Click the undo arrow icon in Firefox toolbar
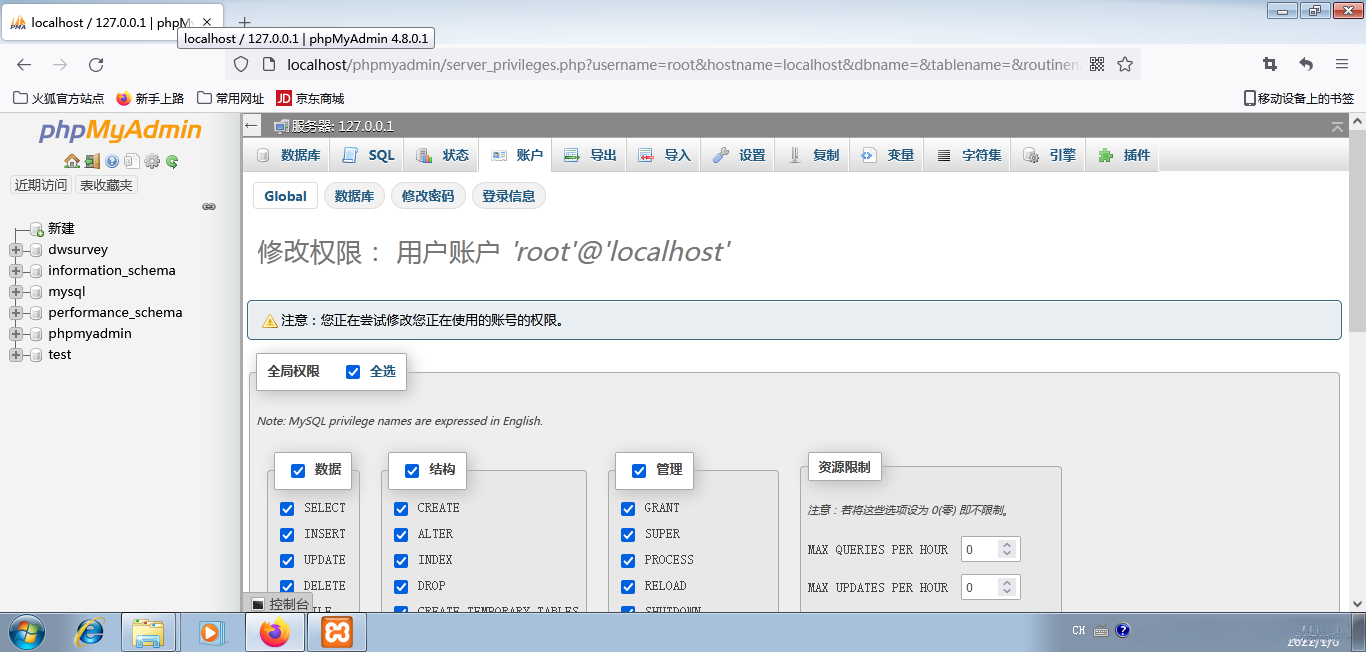Screen dimensions: 1366x652 pos(1306,64)
